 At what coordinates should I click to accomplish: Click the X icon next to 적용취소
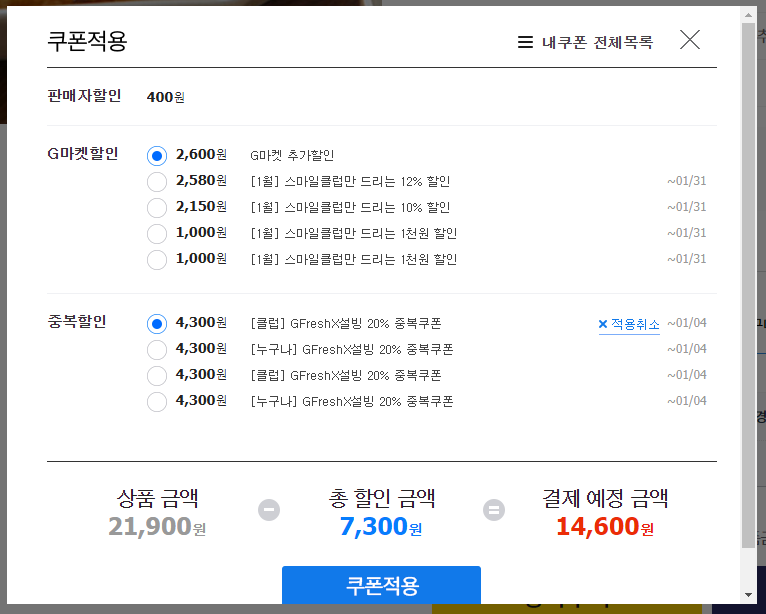(x=603, y=324)
